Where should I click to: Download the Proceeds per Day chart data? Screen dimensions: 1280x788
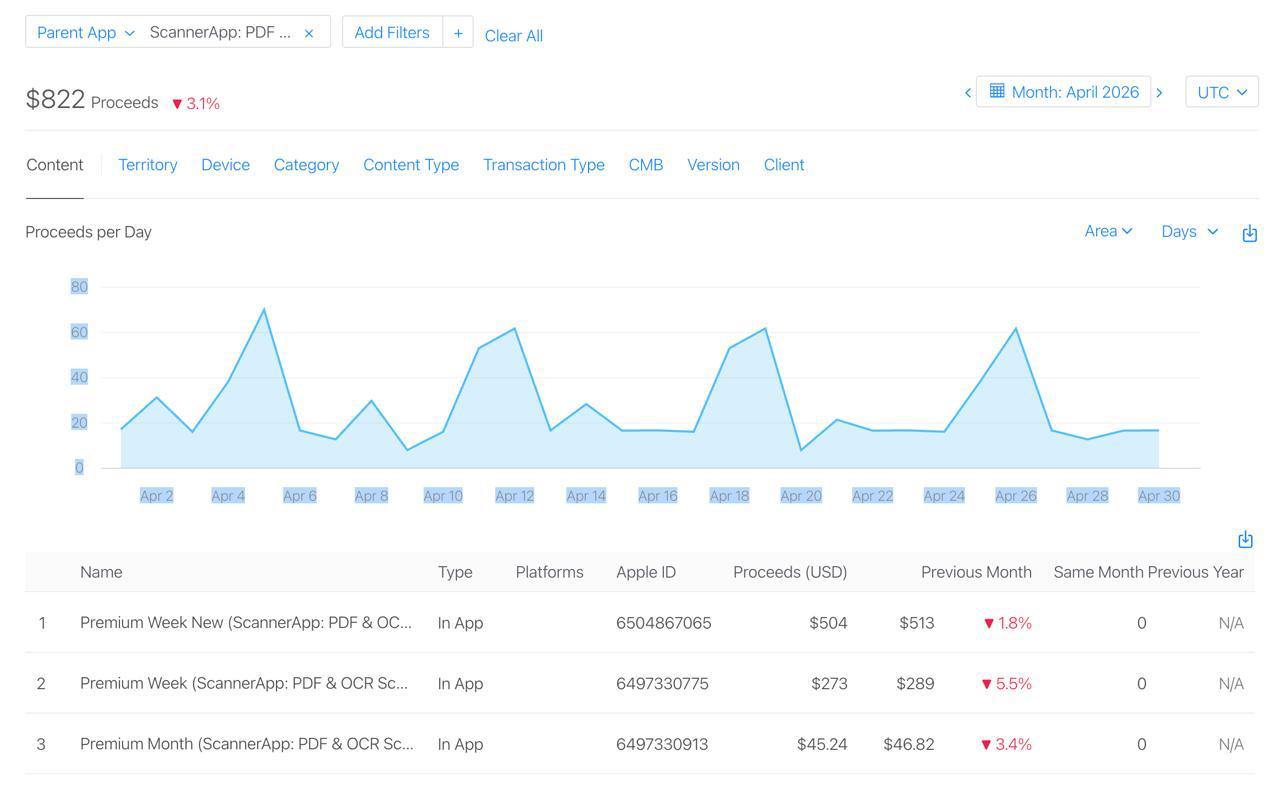1249,233
